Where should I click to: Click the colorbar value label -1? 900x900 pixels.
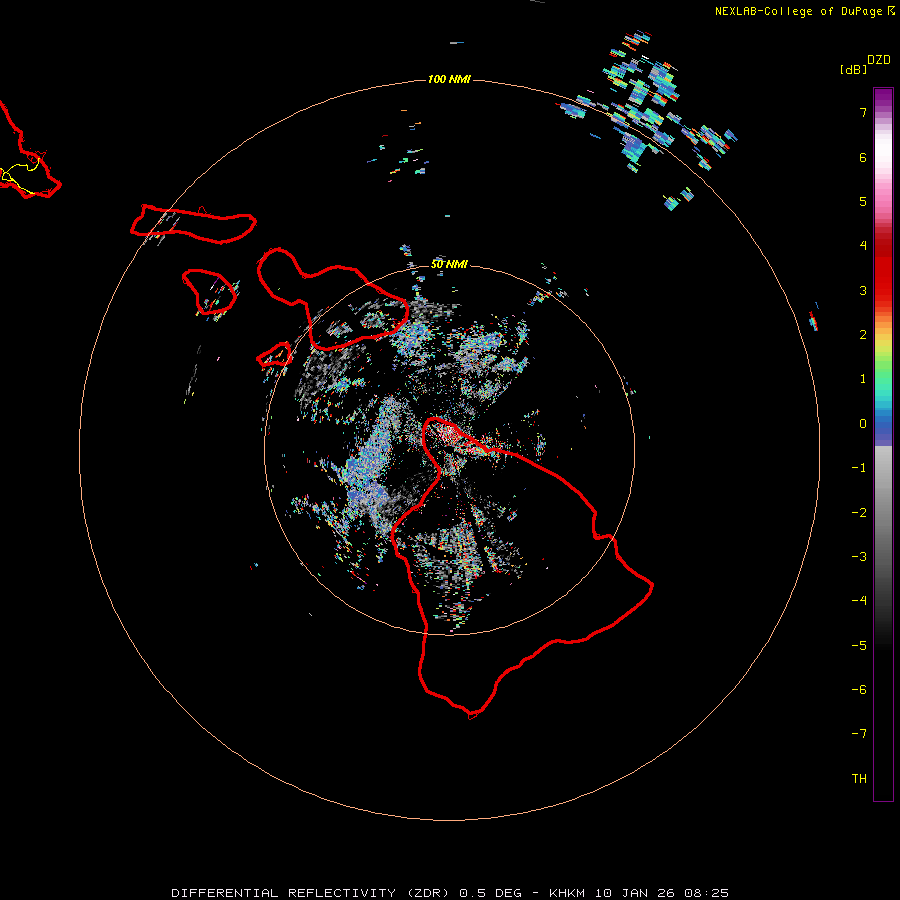coord(859,468)
